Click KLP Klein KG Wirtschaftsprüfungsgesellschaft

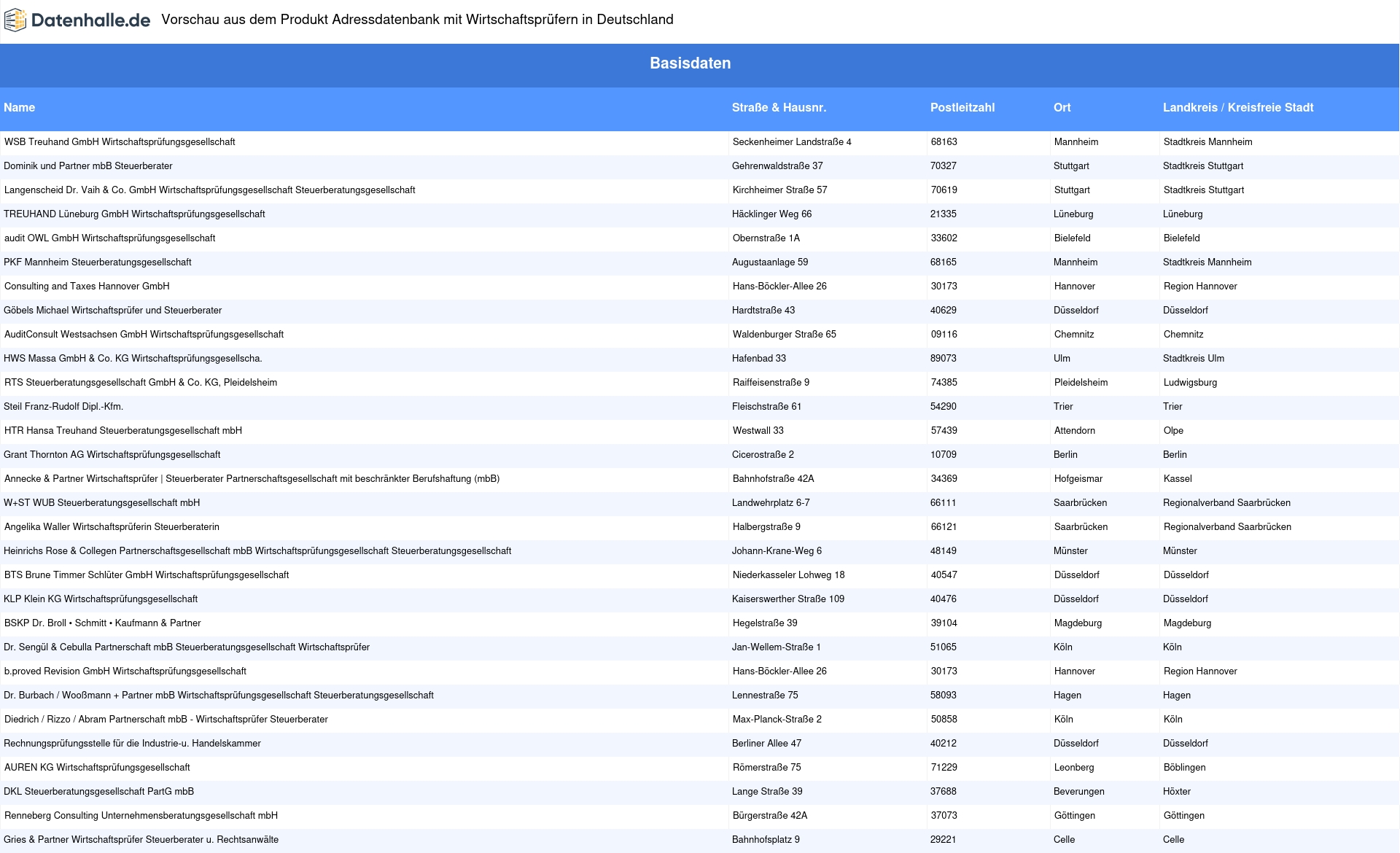pos(101,599)
